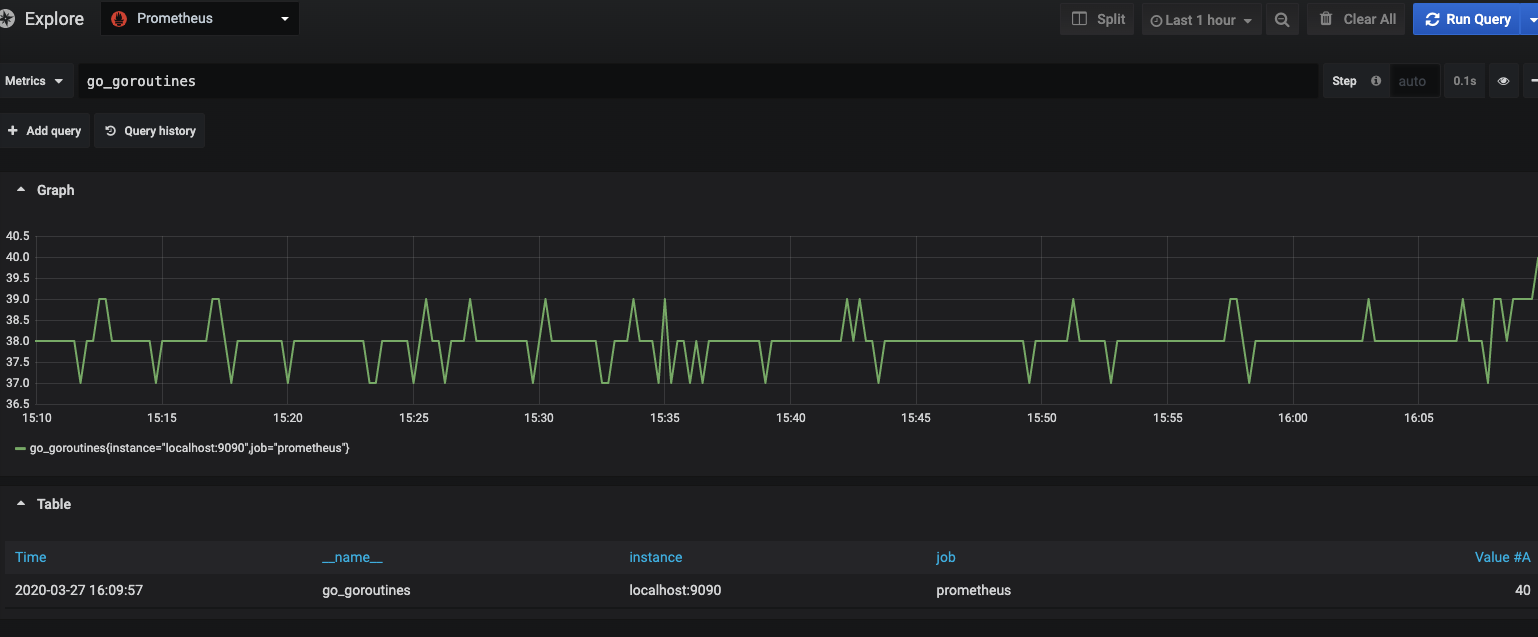
Task: Click the Add query button
Action: [44, 131]
